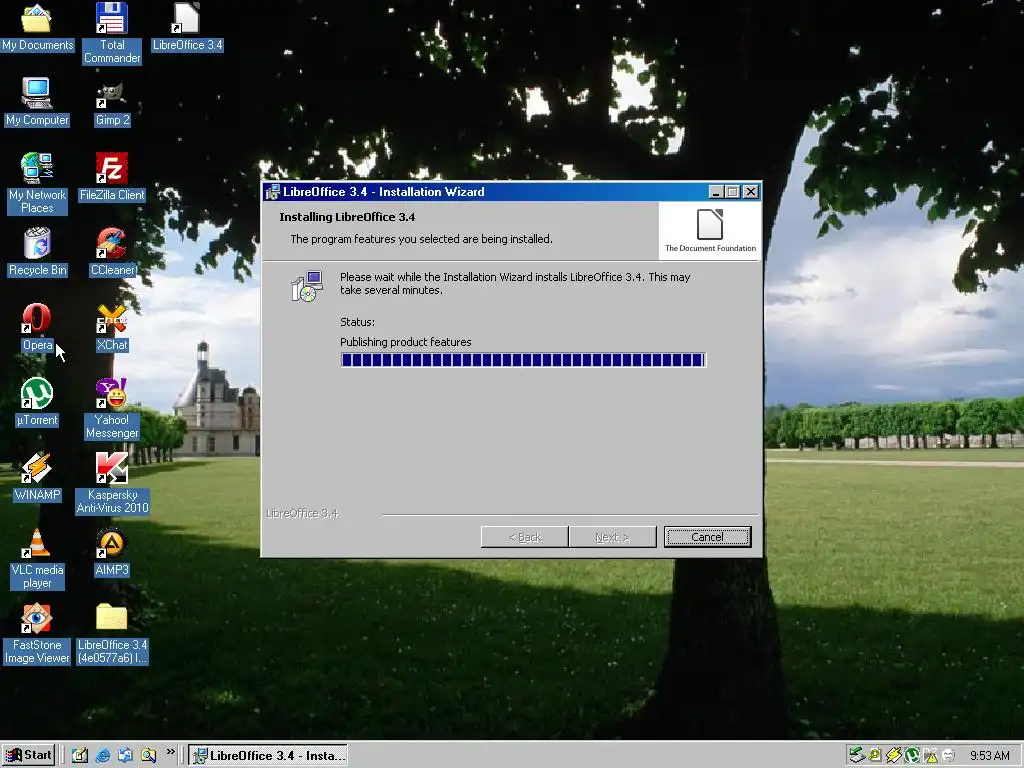The width and height of the screenshot is (1024, 768).
Task: Cancel the LibreOffice installation
Action: [707, 537]
